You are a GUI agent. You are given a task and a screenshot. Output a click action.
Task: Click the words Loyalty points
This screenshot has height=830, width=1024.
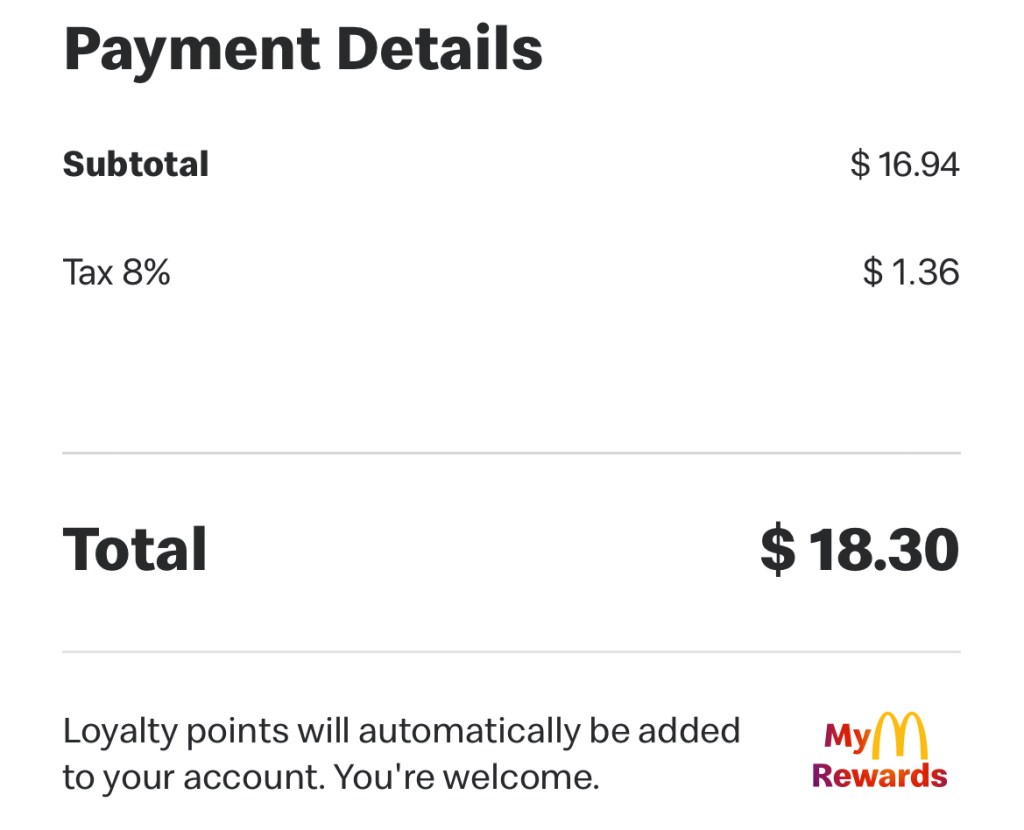[x=176, y=731]
